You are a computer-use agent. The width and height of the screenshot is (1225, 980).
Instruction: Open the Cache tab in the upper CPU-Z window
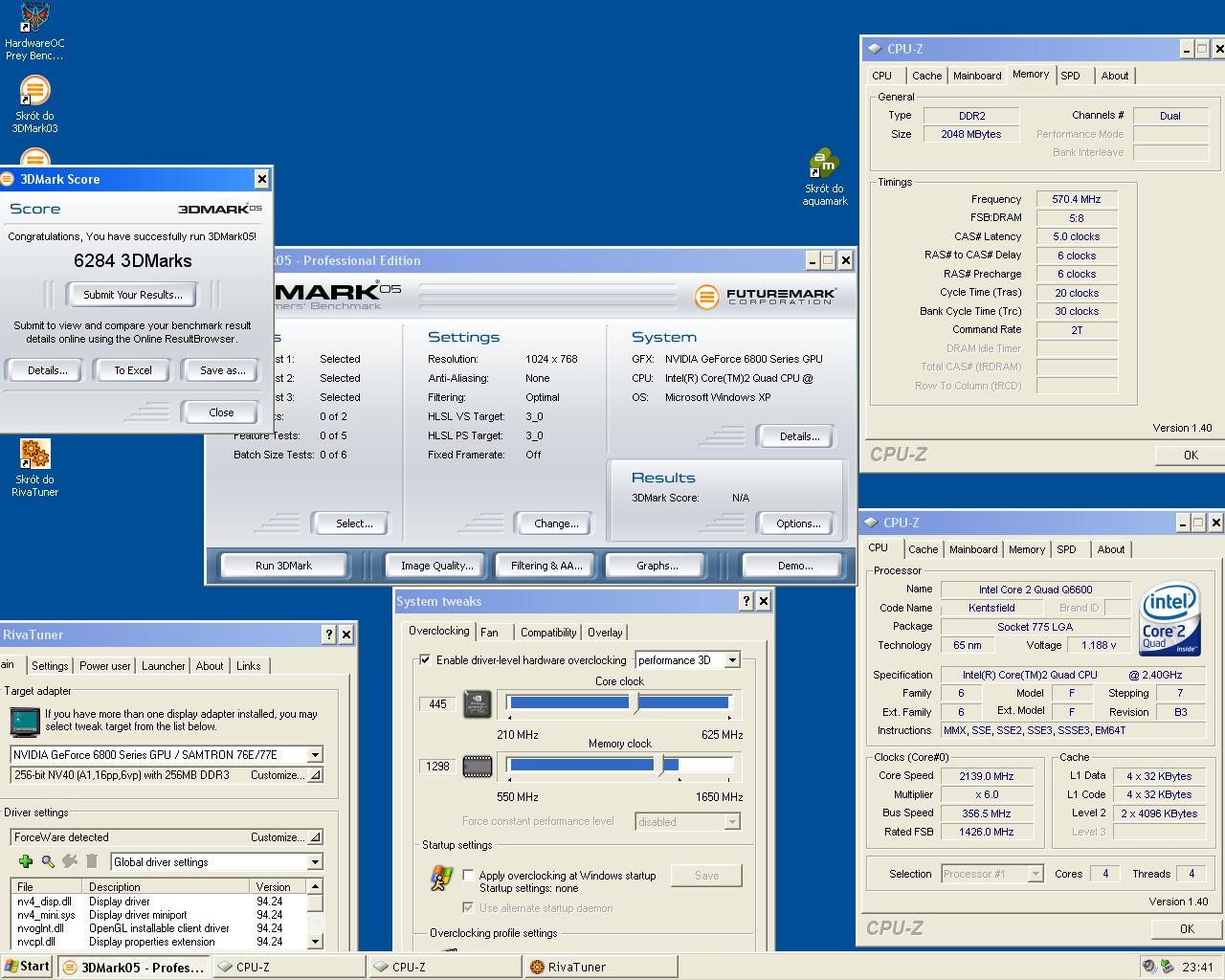(926, 76)
